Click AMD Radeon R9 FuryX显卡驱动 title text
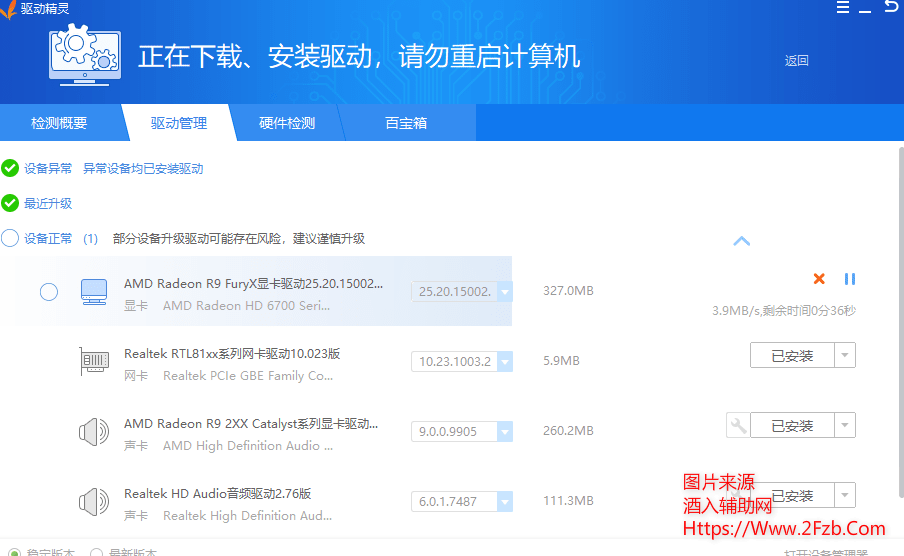 pyautogui.click(x=253, y=283)
